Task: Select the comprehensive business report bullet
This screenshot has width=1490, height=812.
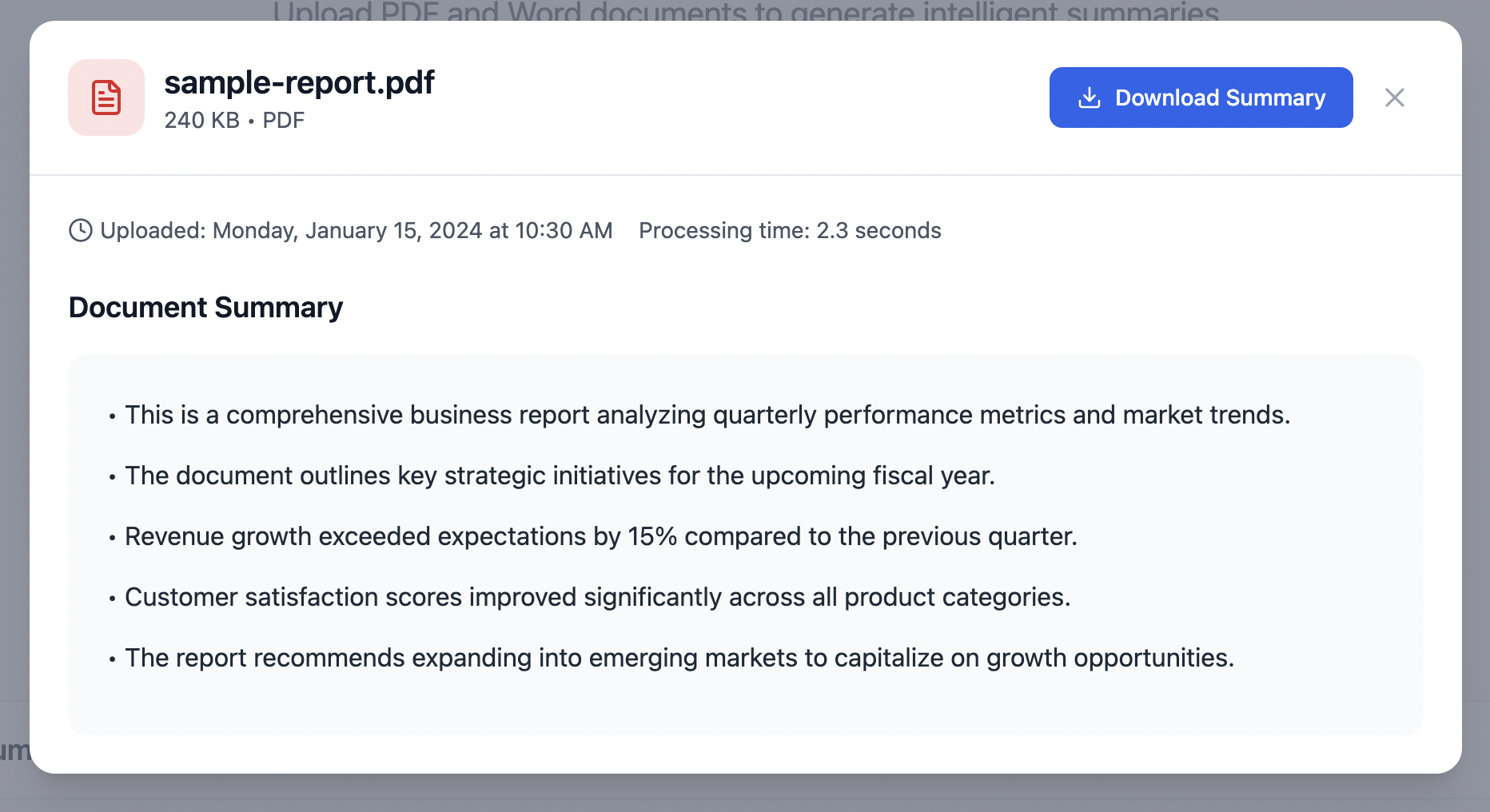Action: click(x=707, y=415)
